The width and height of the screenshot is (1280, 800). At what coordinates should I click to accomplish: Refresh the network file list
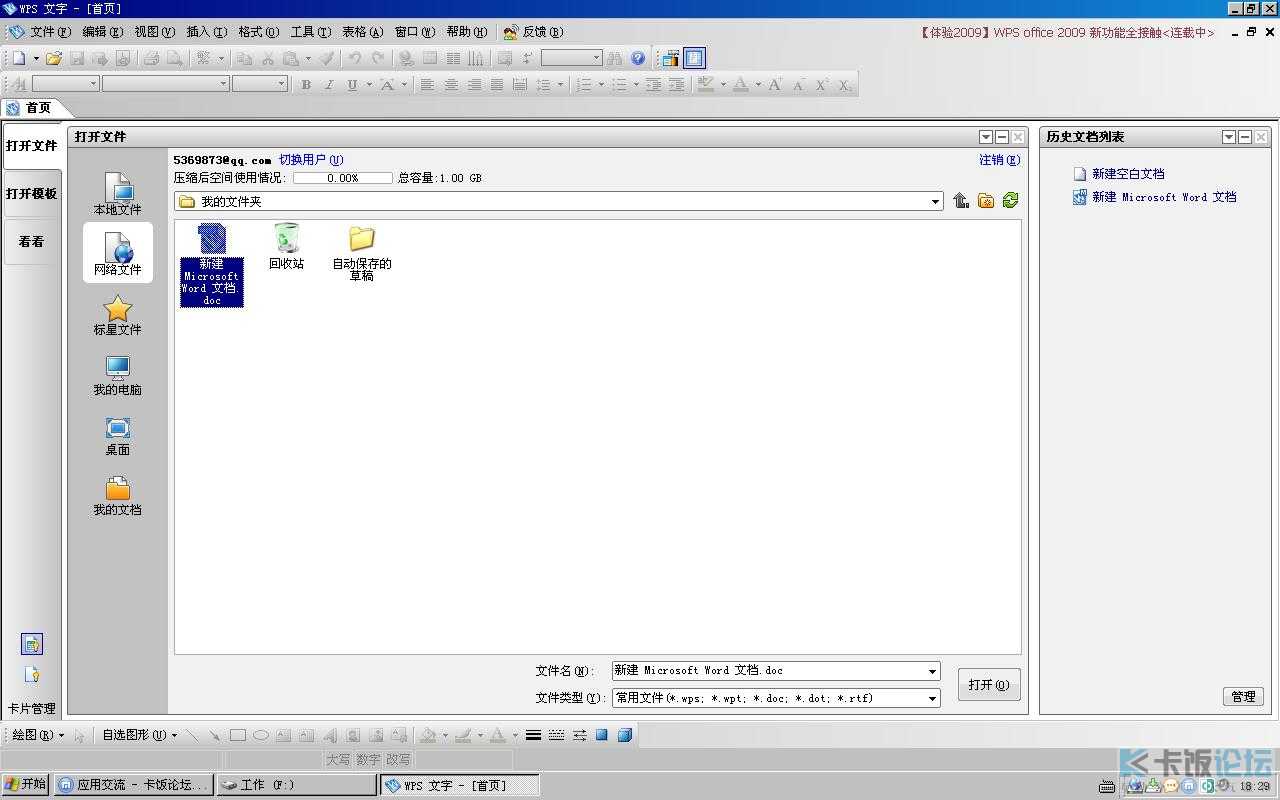(1010, 201)
